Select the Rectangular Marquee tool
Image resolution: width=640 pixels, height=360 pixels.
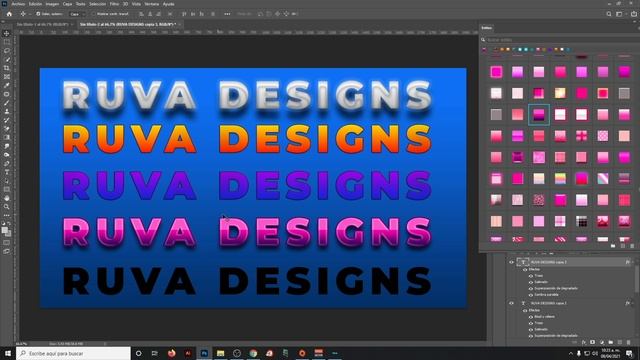coord(7,42)
